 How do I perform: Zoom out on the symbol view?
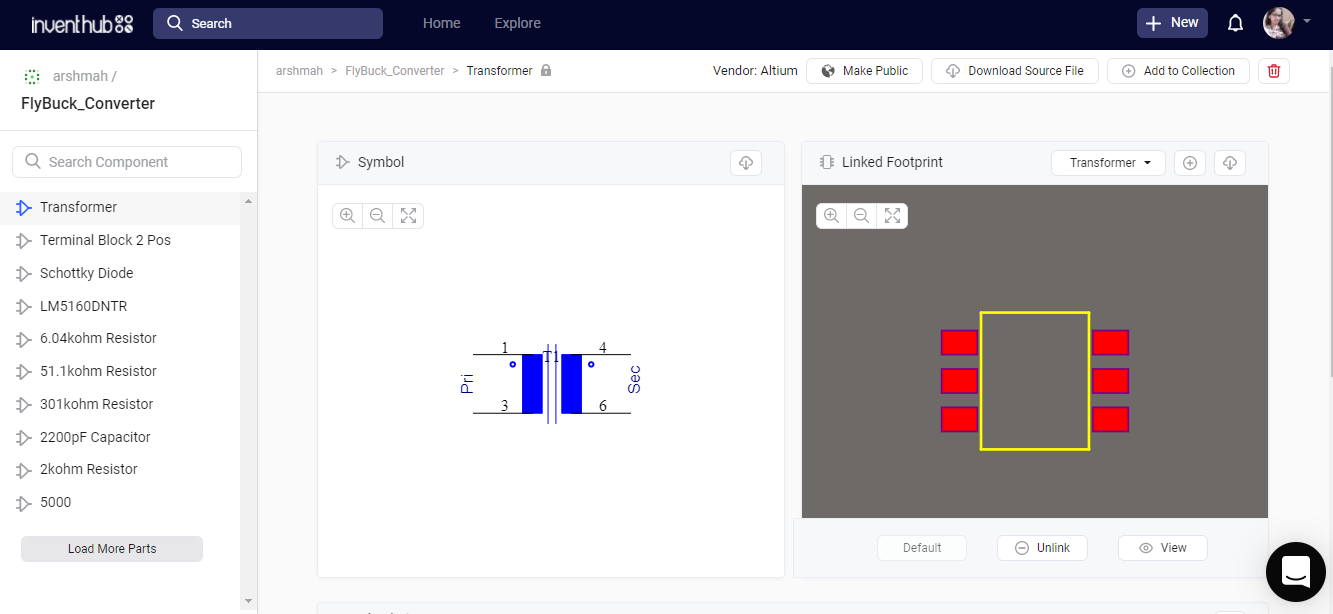pyautogui.click(x=377, y=215)
